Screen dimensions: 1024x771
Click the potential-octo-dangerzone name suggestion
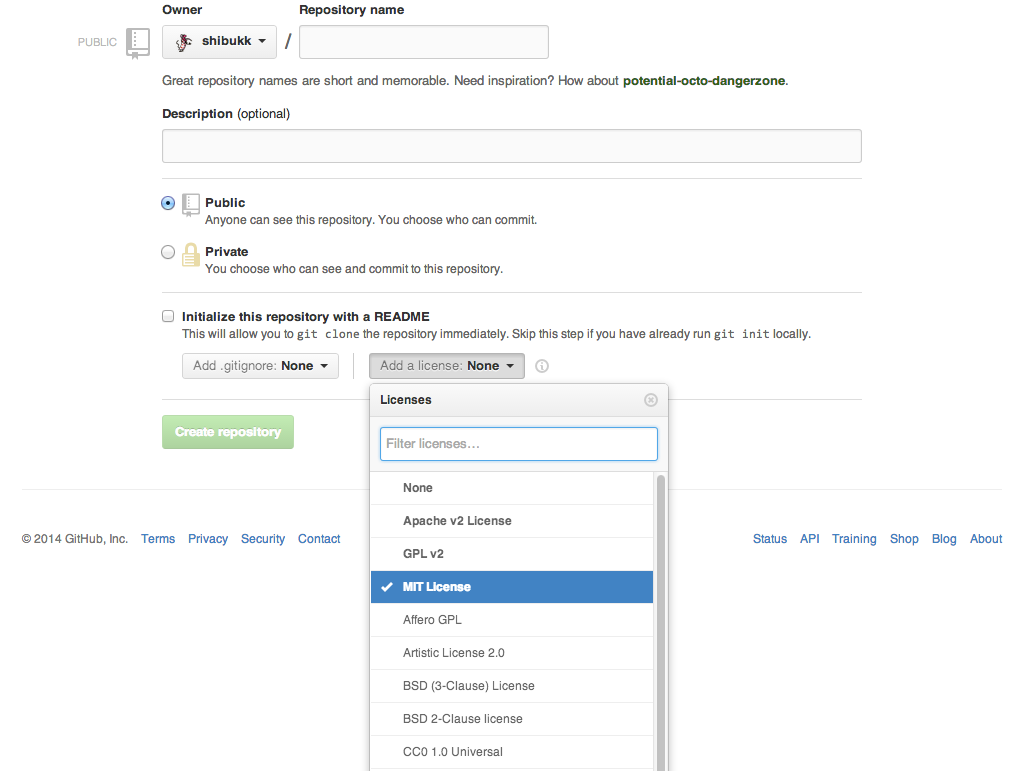pos(704,81)
